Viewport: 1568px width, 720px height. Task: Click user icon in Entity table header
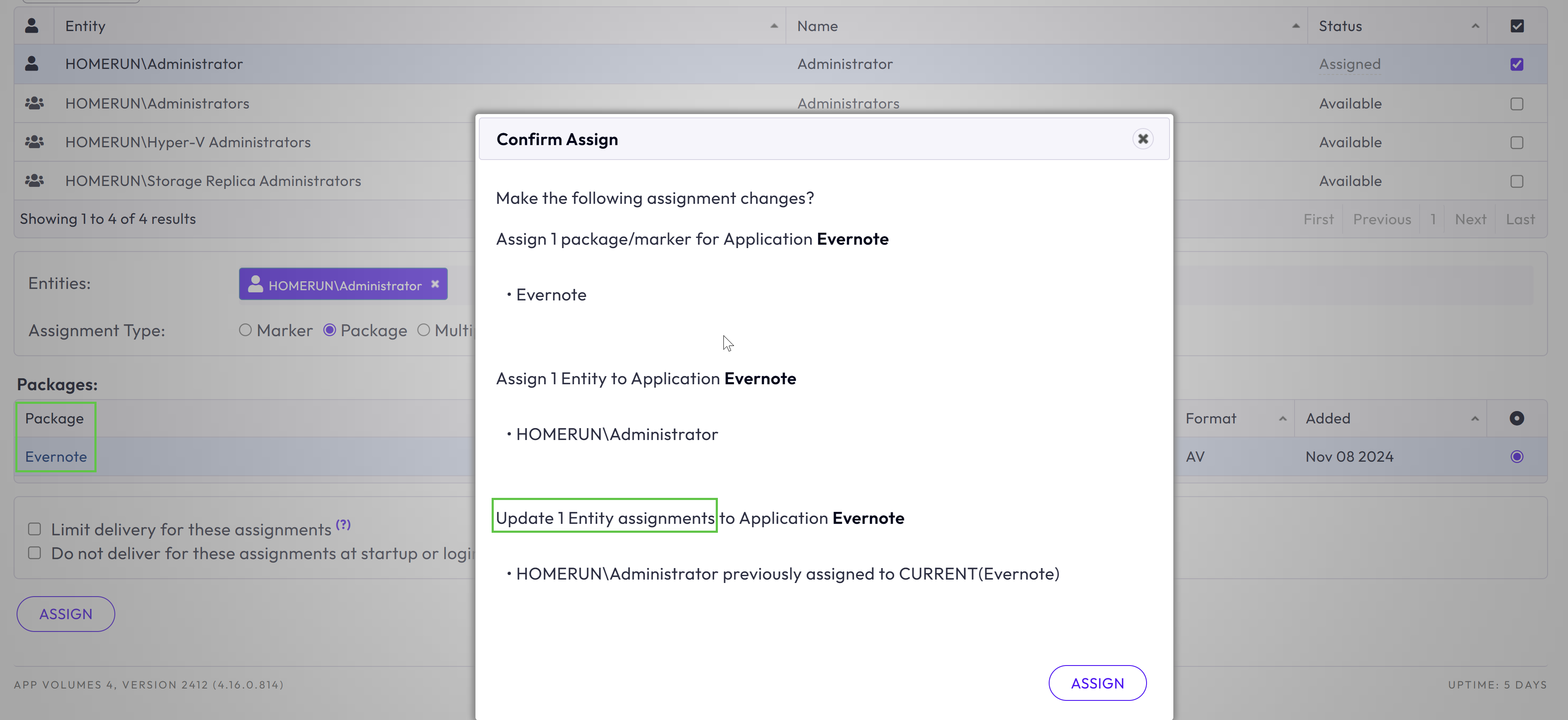31,26
